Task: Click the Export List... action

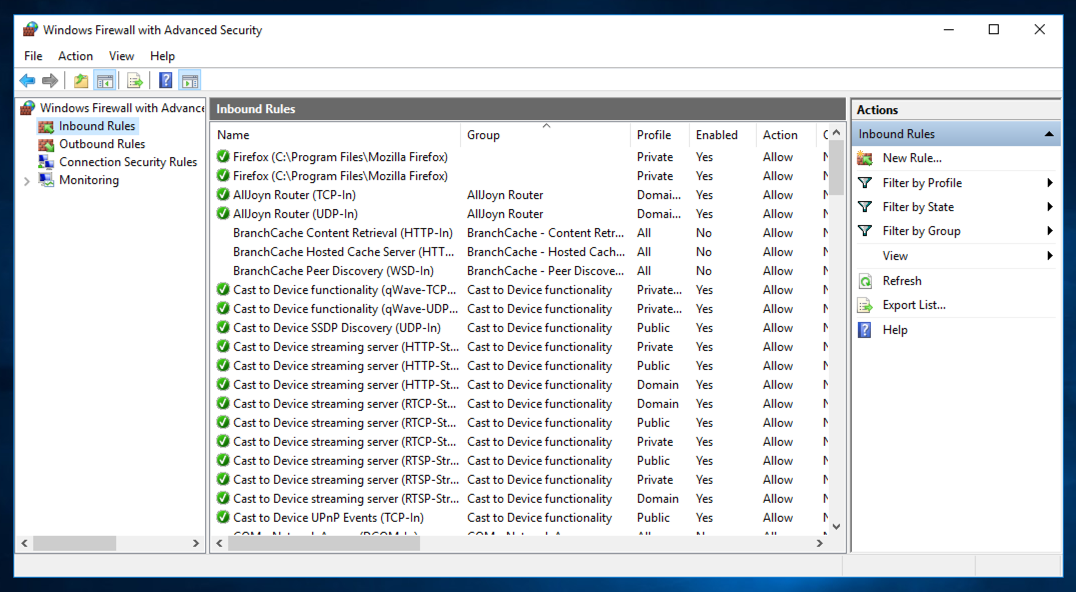Action: click(x=914, y=305)
